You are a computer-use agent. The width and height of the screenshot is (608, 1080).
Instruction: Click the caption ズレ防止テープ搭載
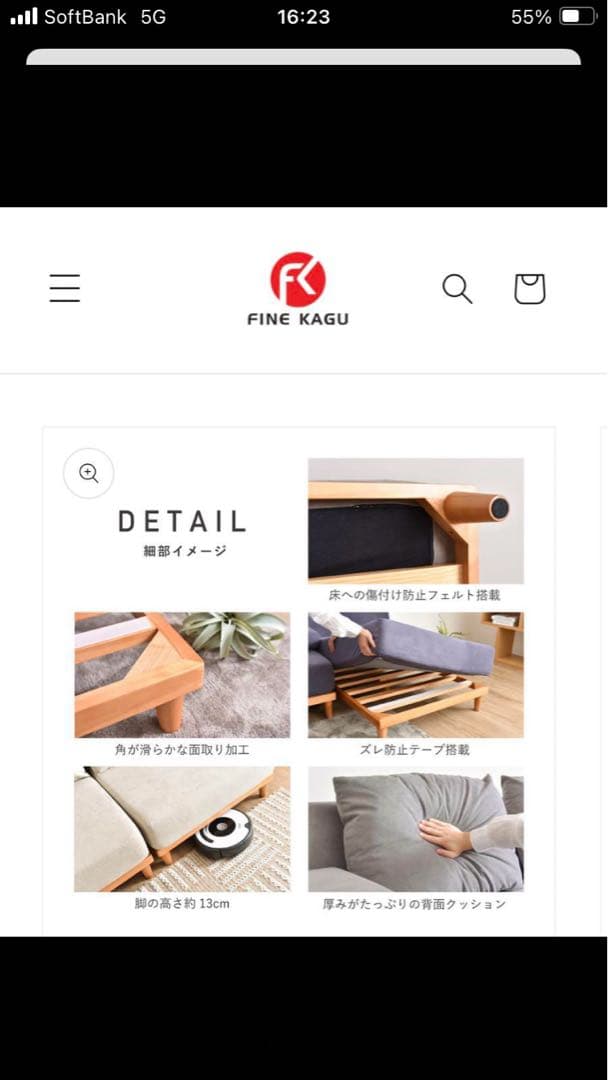415,750
